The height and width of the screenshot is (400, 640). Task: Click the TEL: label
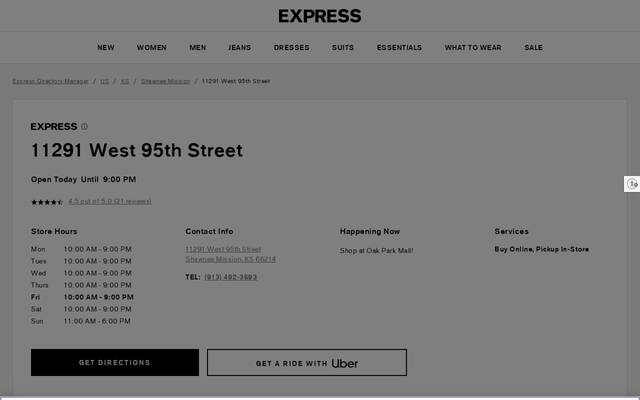click(x=193, y=277)
